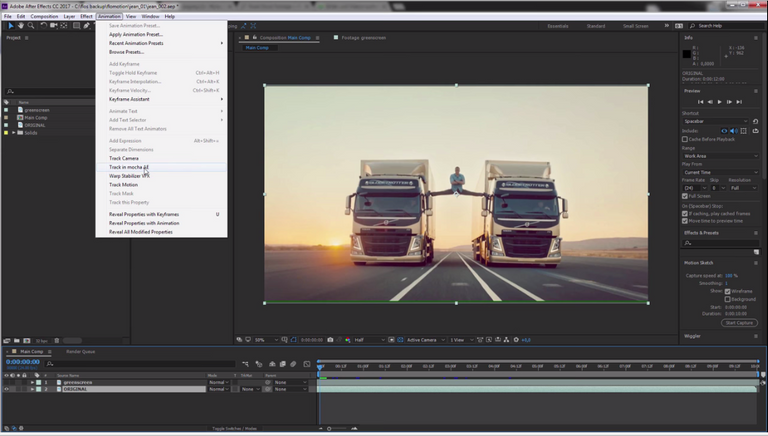Select the Unified Camera tool
768x436 pixels.
54,25
